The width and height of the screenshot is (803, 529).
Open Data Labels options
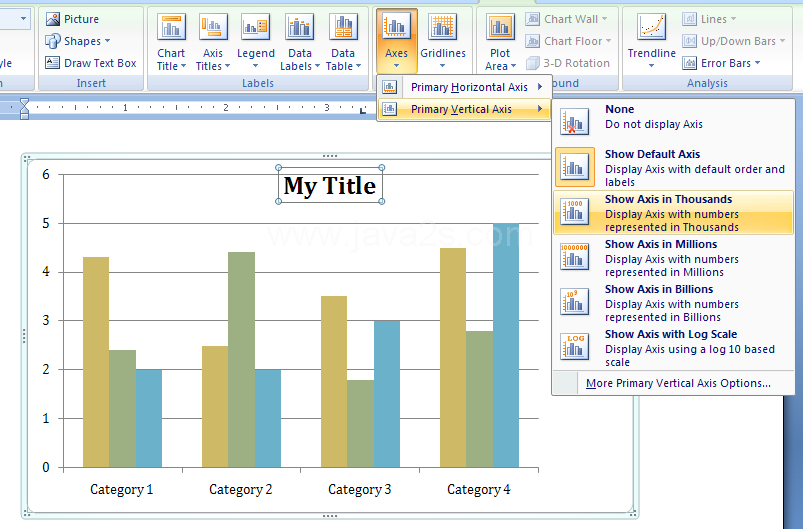click(300, 43)
